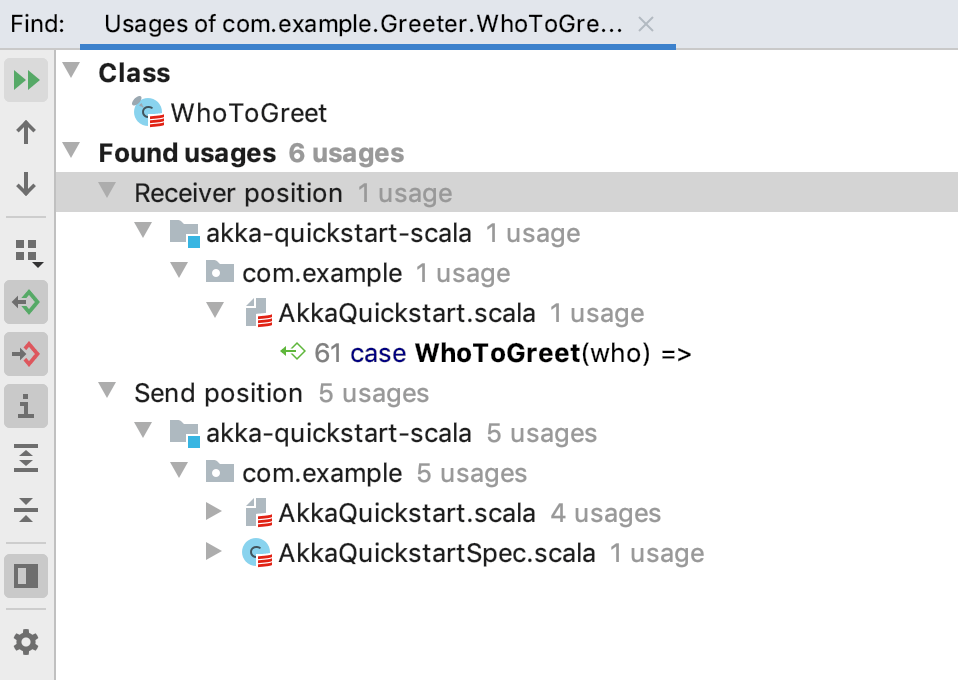The image size is (958, 680).
Task: Expand the AkkaQuickstartSpec.scala node
Action: coord(213,552)
